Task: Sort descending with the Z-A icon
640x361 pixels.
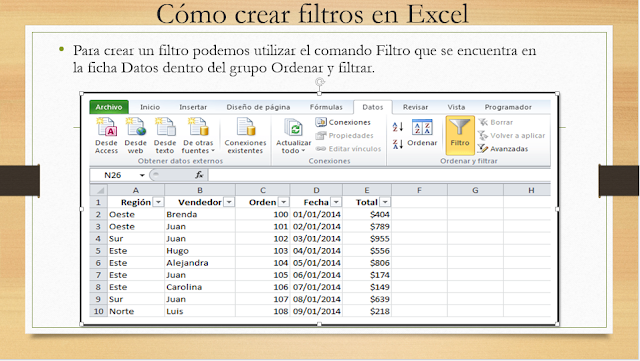Action: coord(398,144)
